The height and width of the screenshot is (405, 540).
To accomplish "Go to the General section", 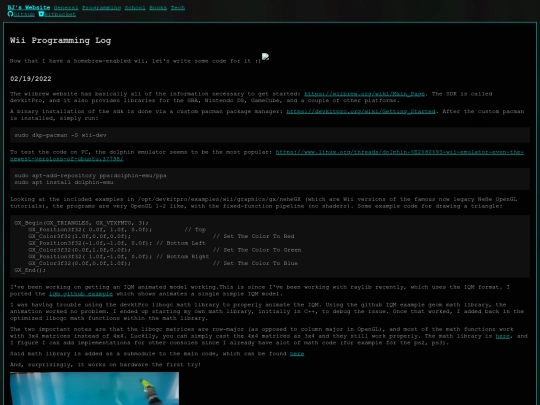I will coord(66,8).
